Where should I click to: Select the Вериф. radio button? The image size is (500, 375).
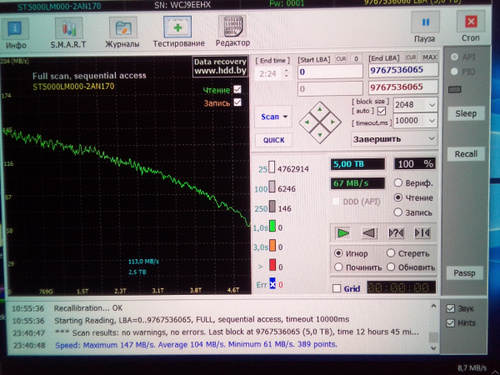point(398,183)
